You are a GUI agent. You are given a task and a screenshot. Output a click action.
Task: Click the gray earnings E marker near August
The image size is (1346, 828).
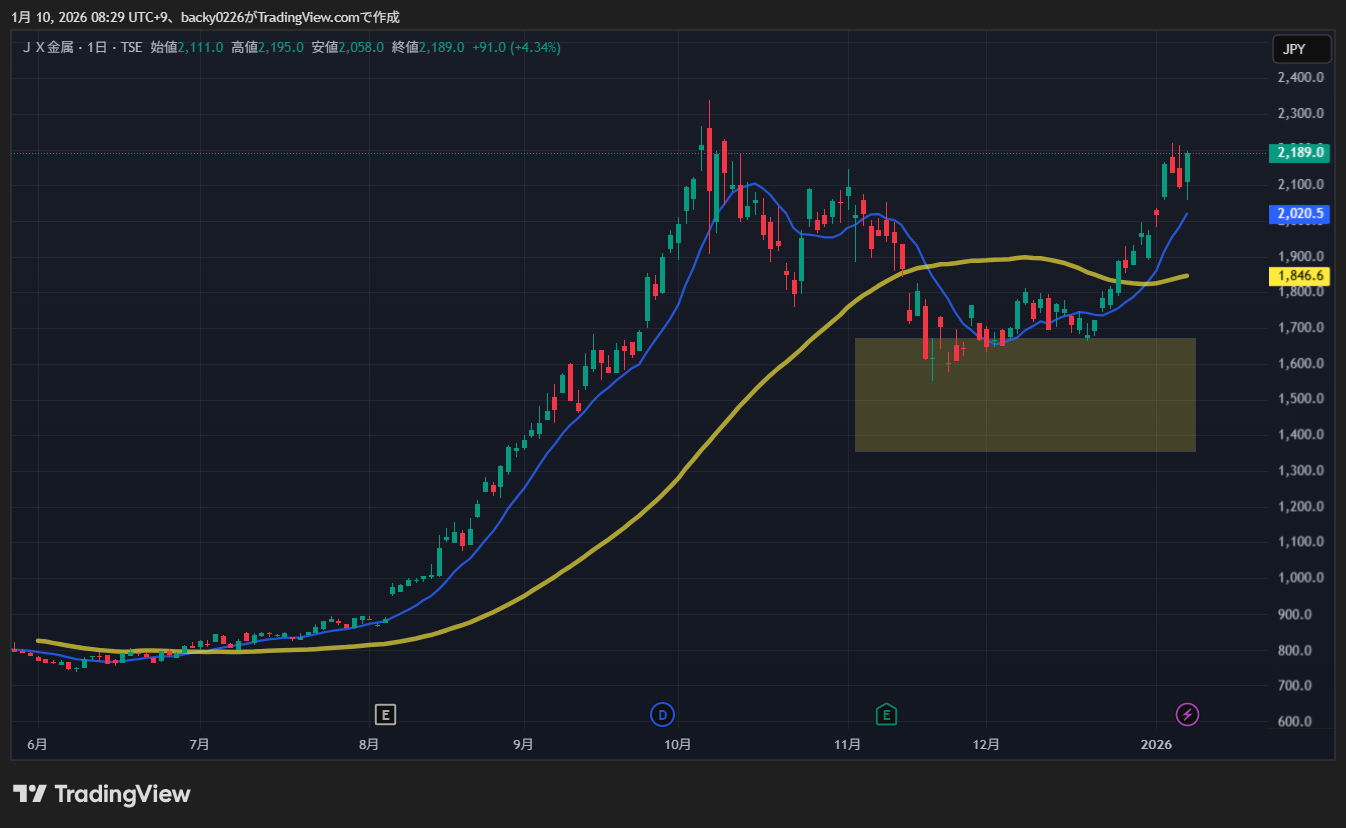385,714
